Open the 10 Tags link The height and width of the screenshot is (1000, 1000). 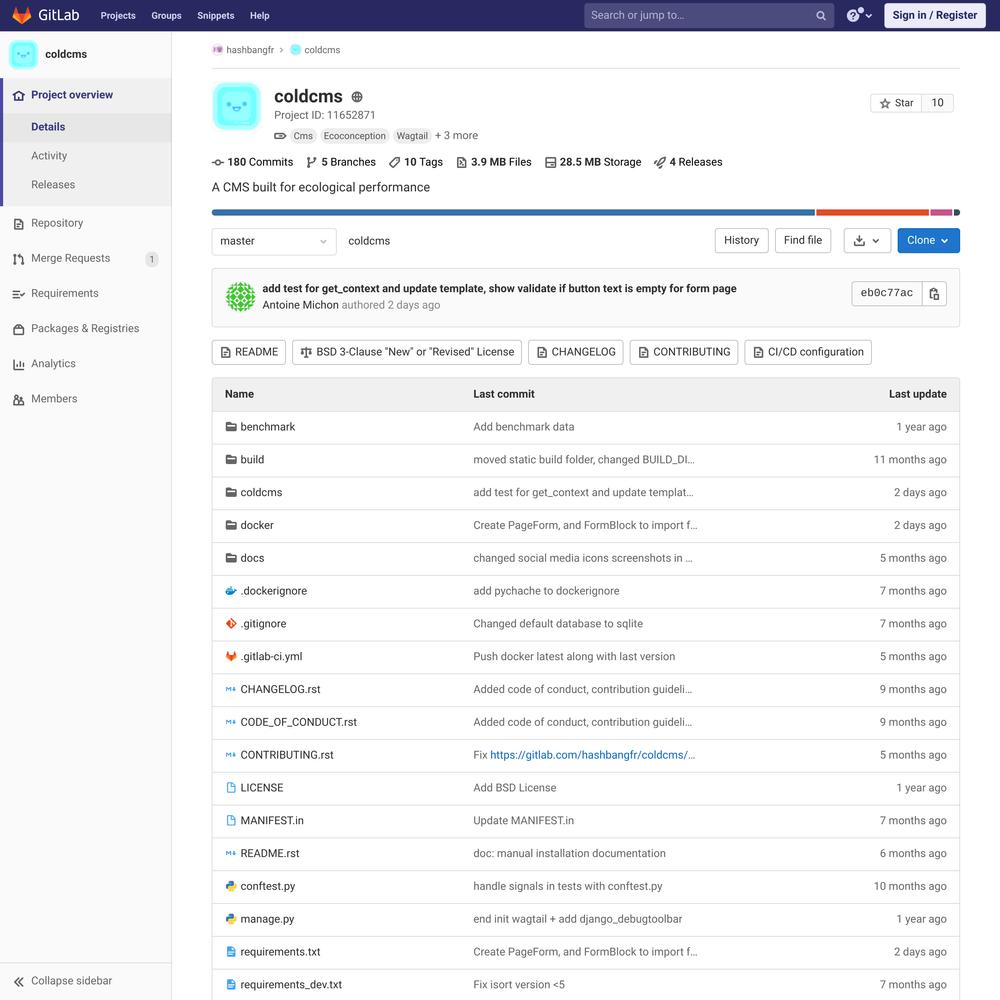(416, 163)
